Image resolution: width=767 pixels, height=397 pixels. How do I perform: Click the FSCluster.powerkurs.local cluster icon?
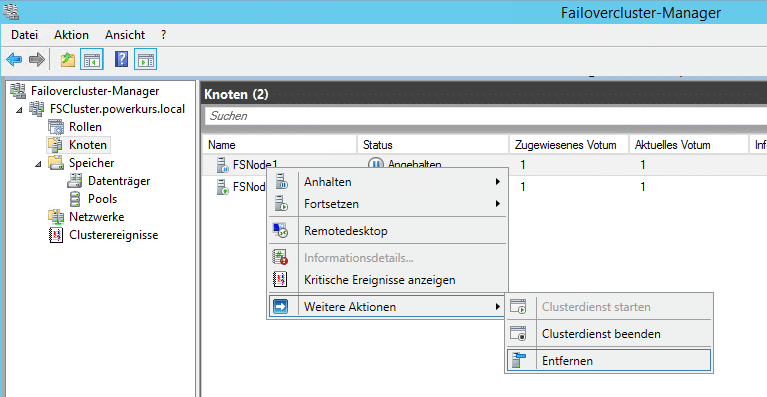pyautogui.click(x=37, y=109)
